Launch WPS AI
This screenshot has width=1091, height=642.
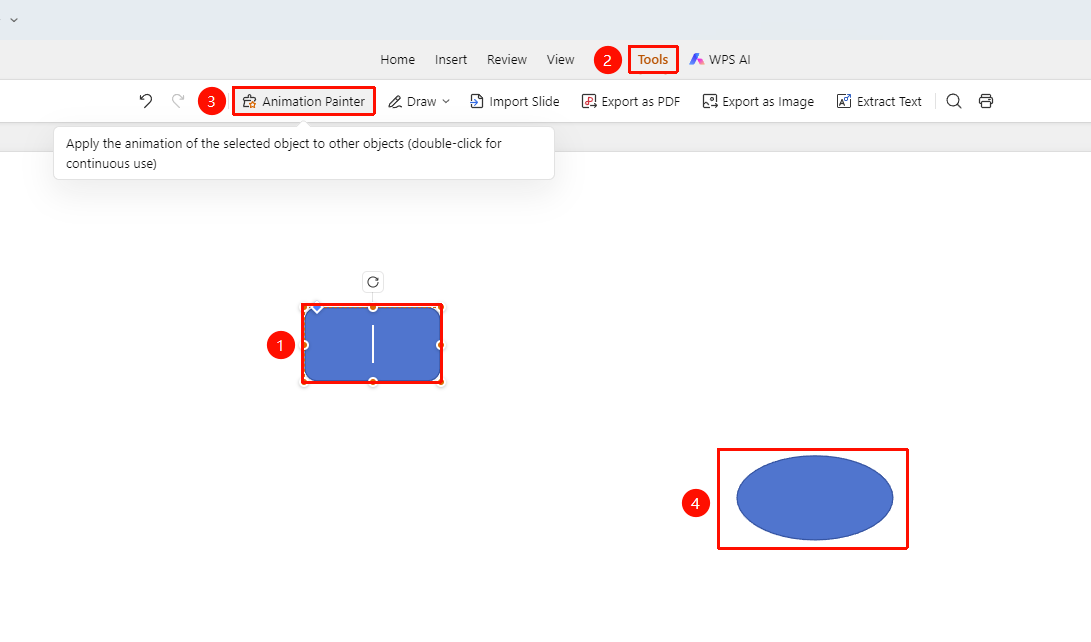tap(719, 60)
